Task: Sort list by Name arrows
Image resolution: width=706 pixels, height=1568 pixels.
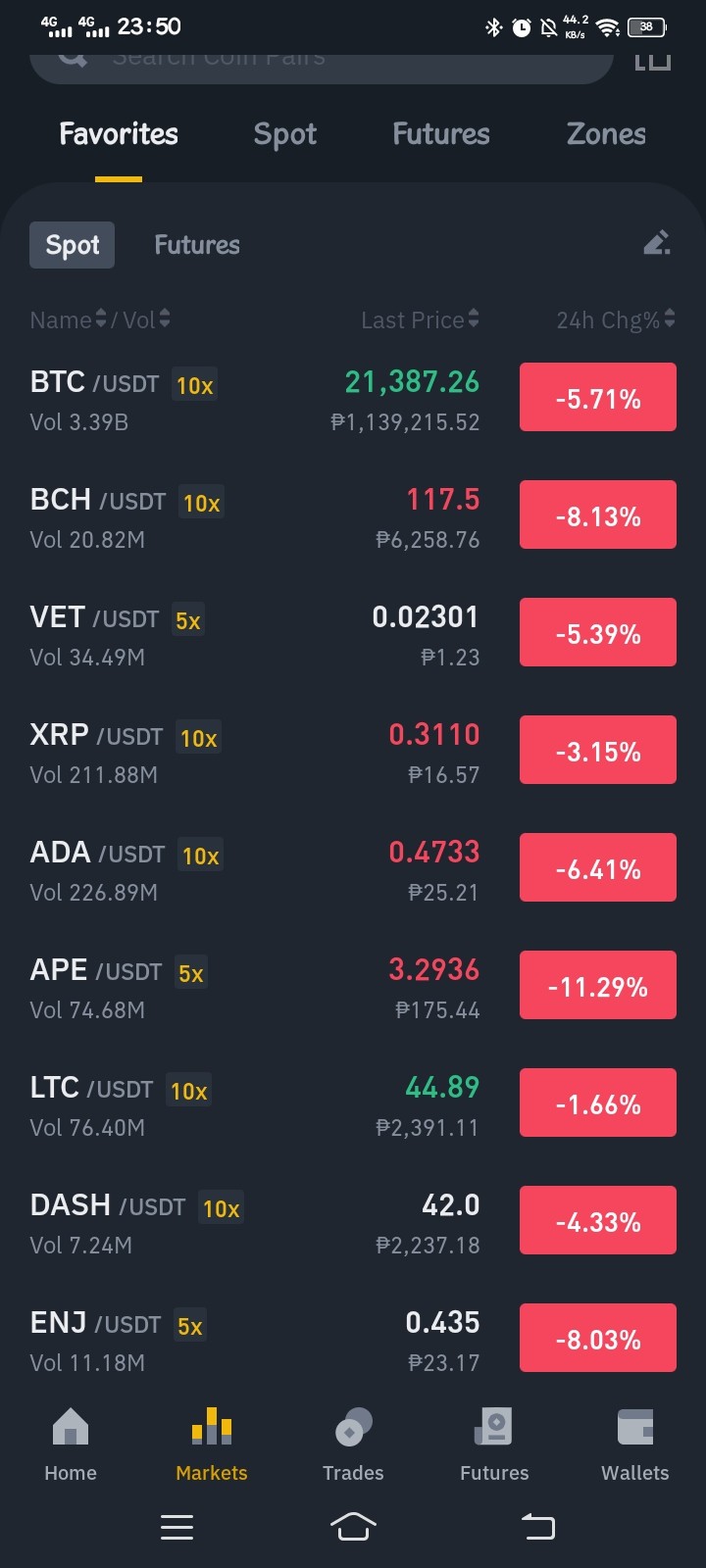Action: point(100,318)
